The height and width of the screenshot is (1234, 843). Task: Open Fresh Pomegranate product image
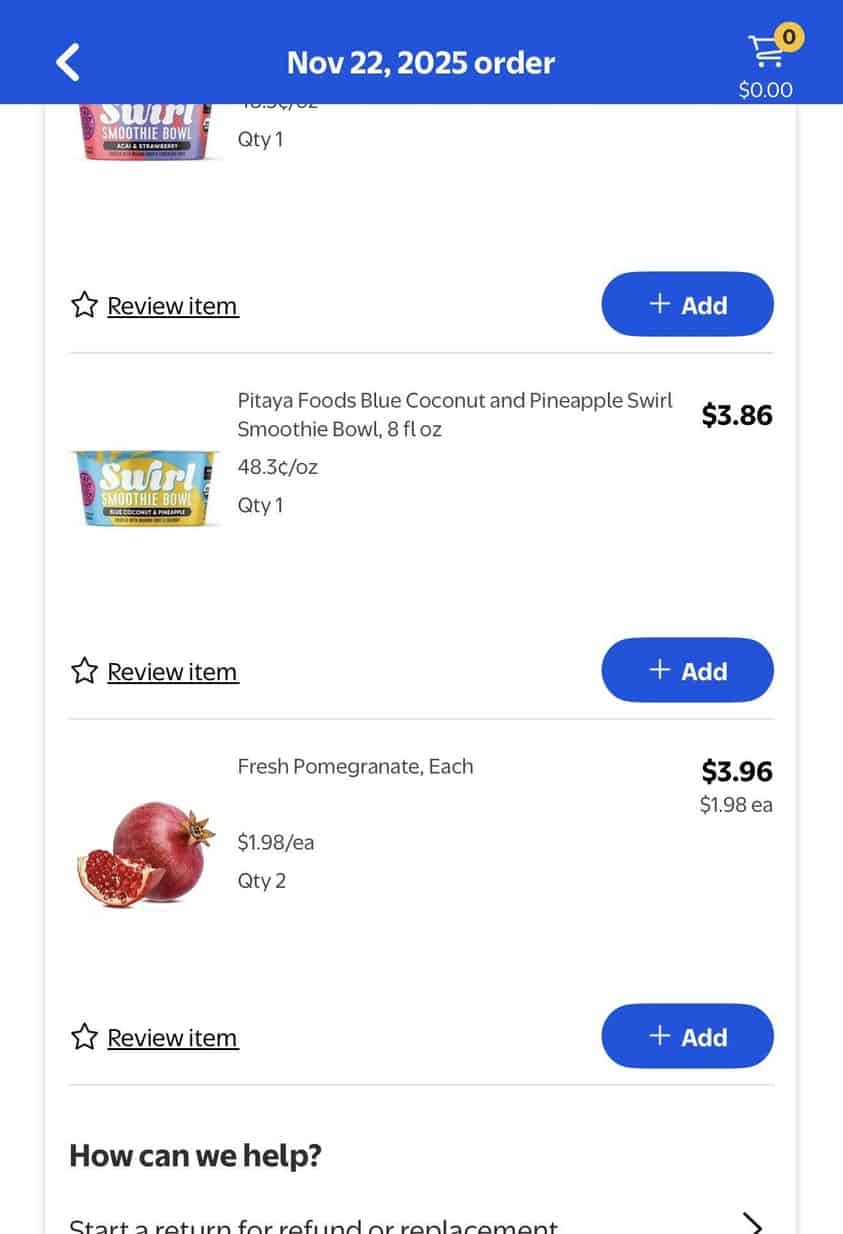[x=146, y=852]
